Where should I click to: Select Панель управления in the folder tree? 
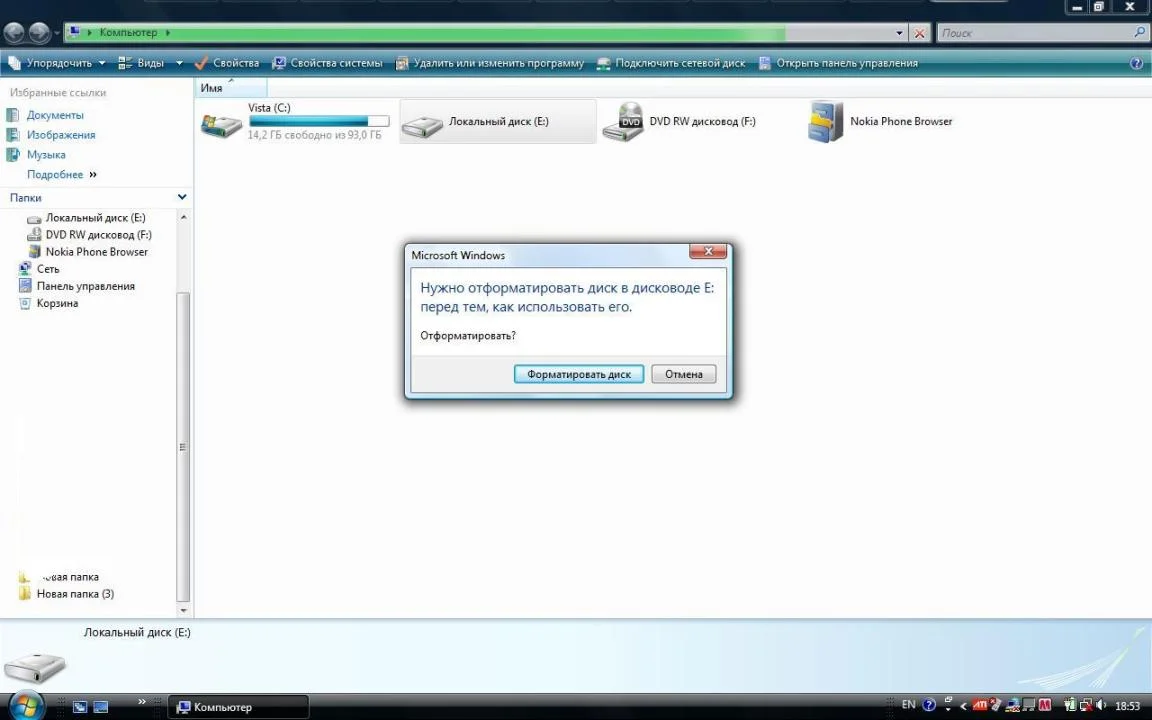[x=85, y=287]
